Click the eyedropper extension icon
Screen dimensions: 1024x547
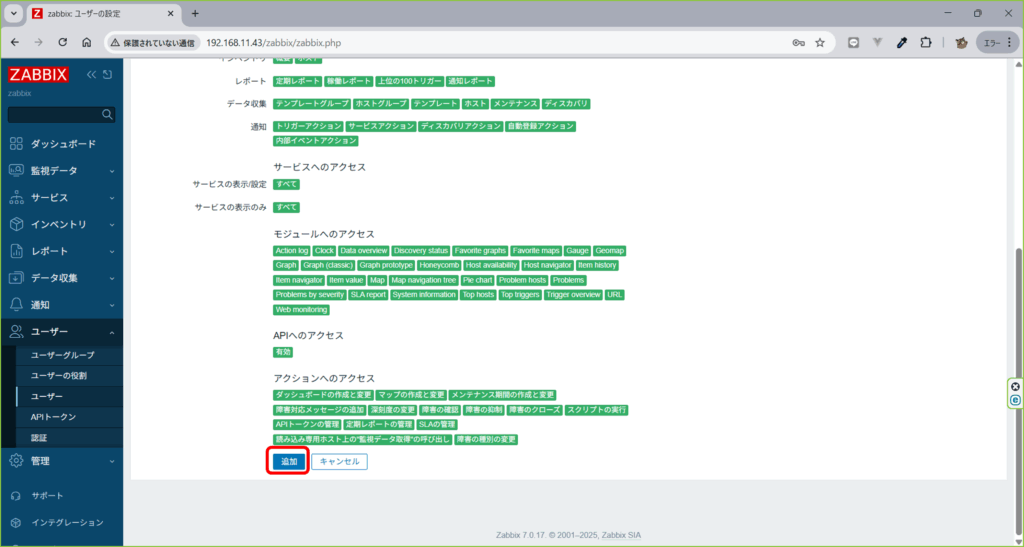pos(901,43)
